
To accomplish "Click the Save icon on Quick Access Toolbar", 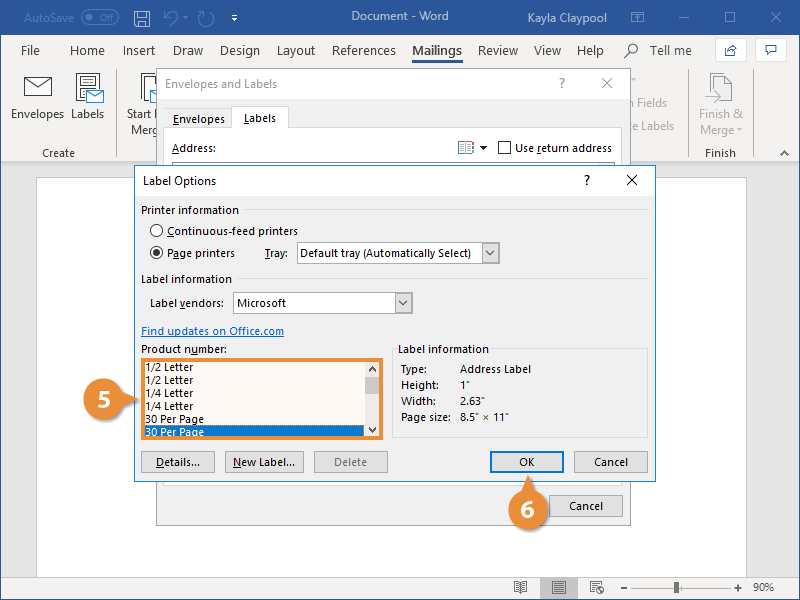I will (141, 17).
